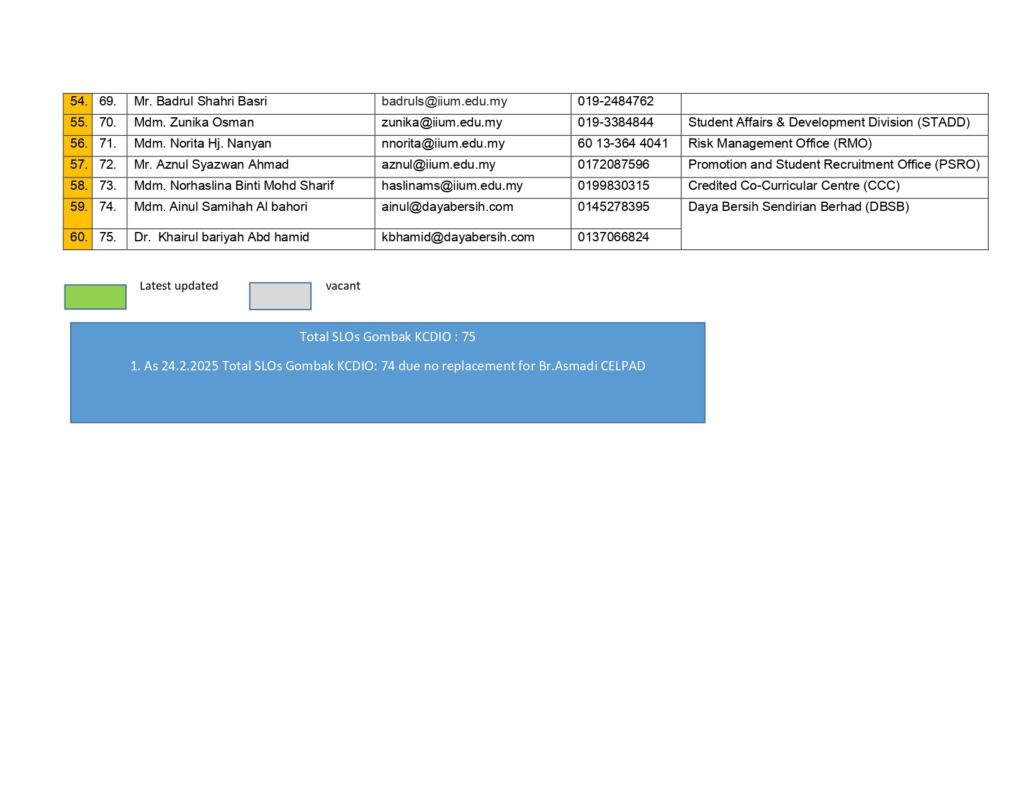Image resolution: width=1024 pixels, height=791 pixels.
Task: Select name cell Mdm. Norita Hj. Nanyan
Action: pyautogui.click(x=251, y=146)
